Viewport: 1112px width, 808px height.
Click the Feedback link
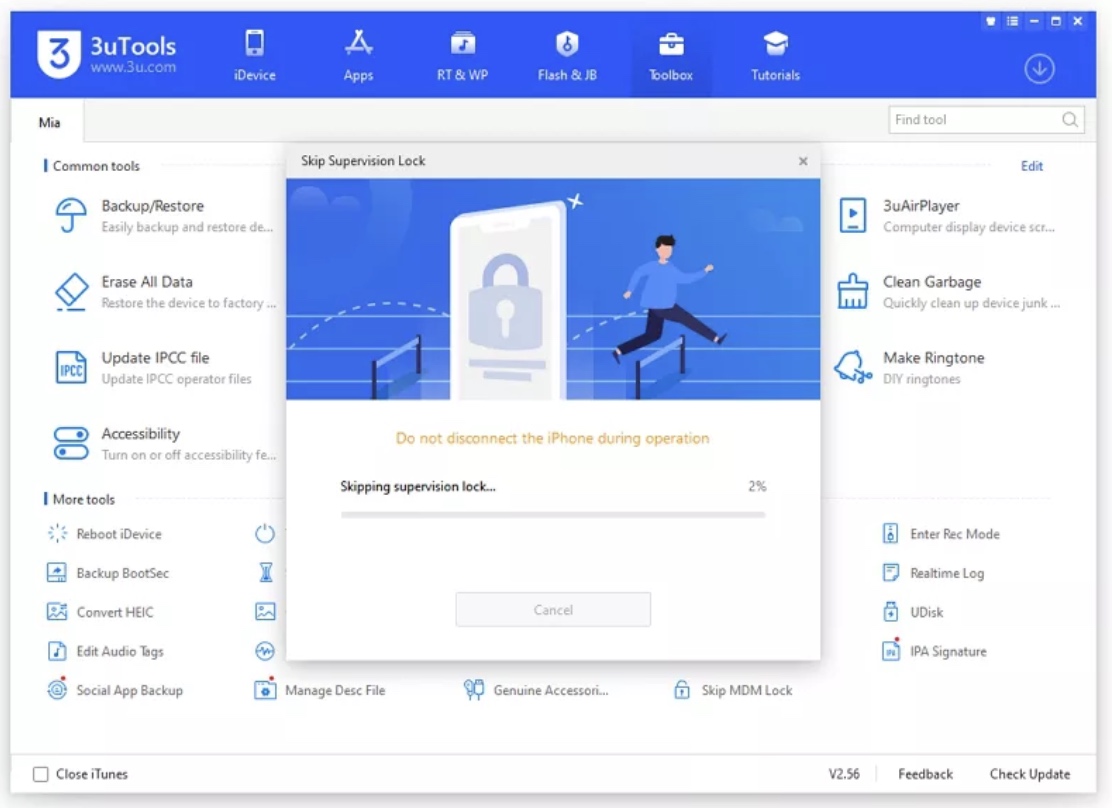(925, 774)
